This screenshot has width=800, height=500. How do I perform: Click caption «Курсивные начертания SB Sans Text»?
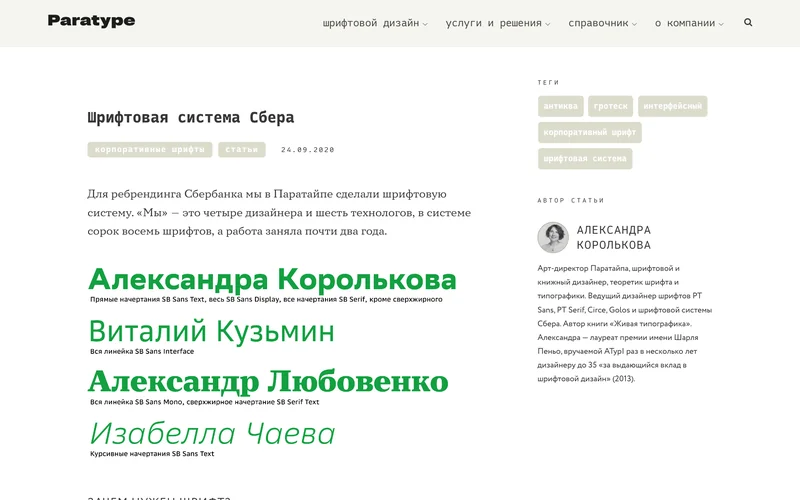tap(152, 454)
